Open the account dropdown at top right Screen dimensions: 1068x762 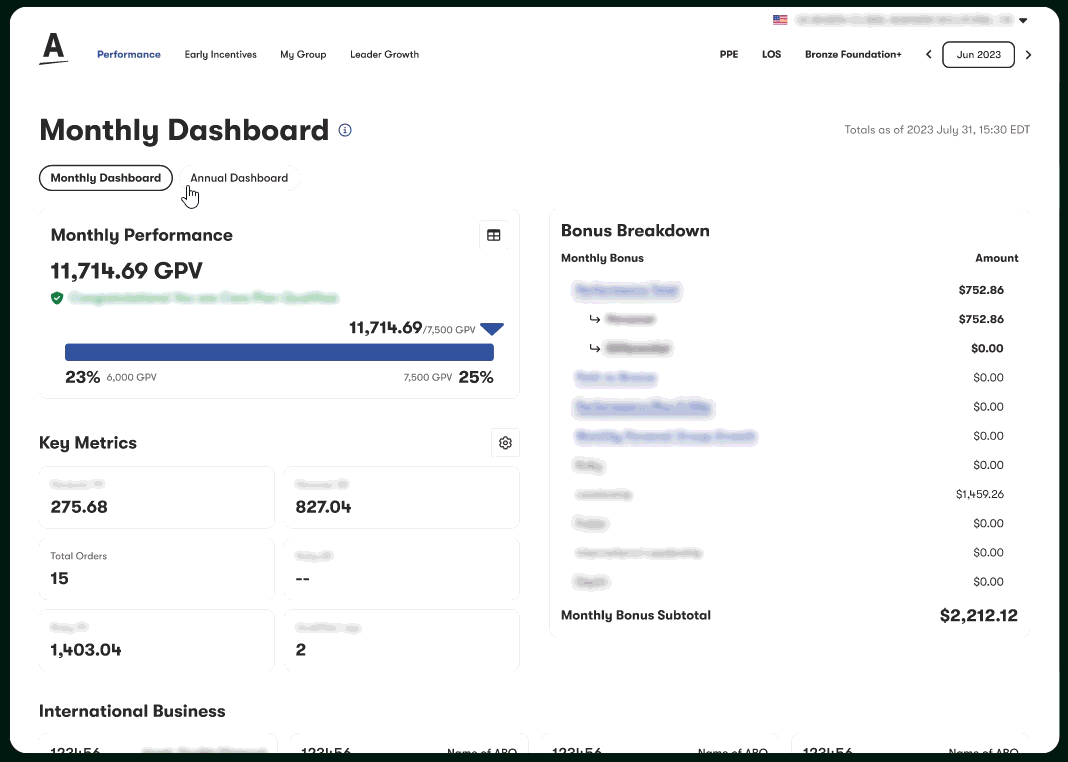click(1022, 19)
